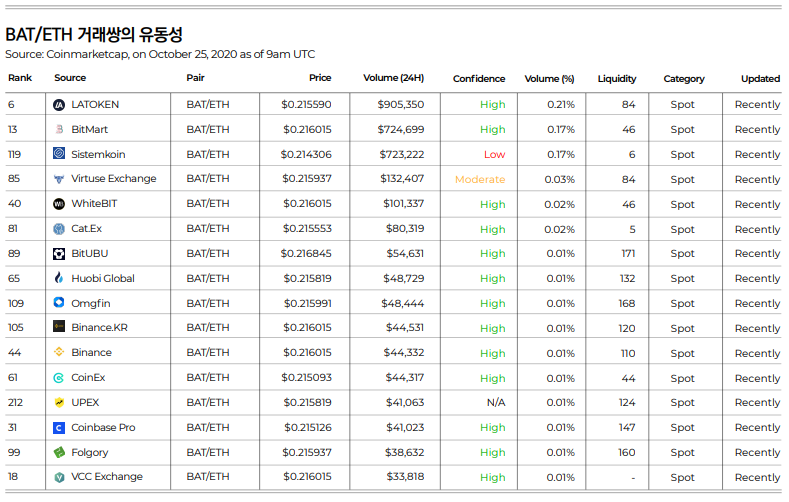
Task: Click the LATOKEN exchange logo icon
Action: tap(59, 105)
